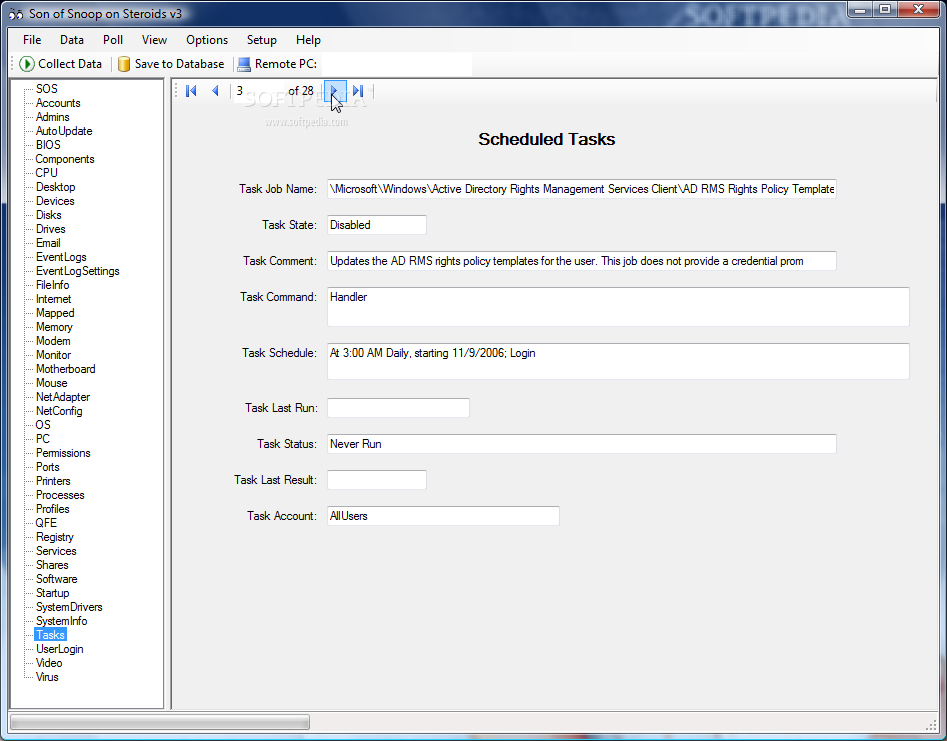Click the Task Account field showing AllUsers
Image resolution: width=947 pixels, height=741 pixels.
pos(443,516)
